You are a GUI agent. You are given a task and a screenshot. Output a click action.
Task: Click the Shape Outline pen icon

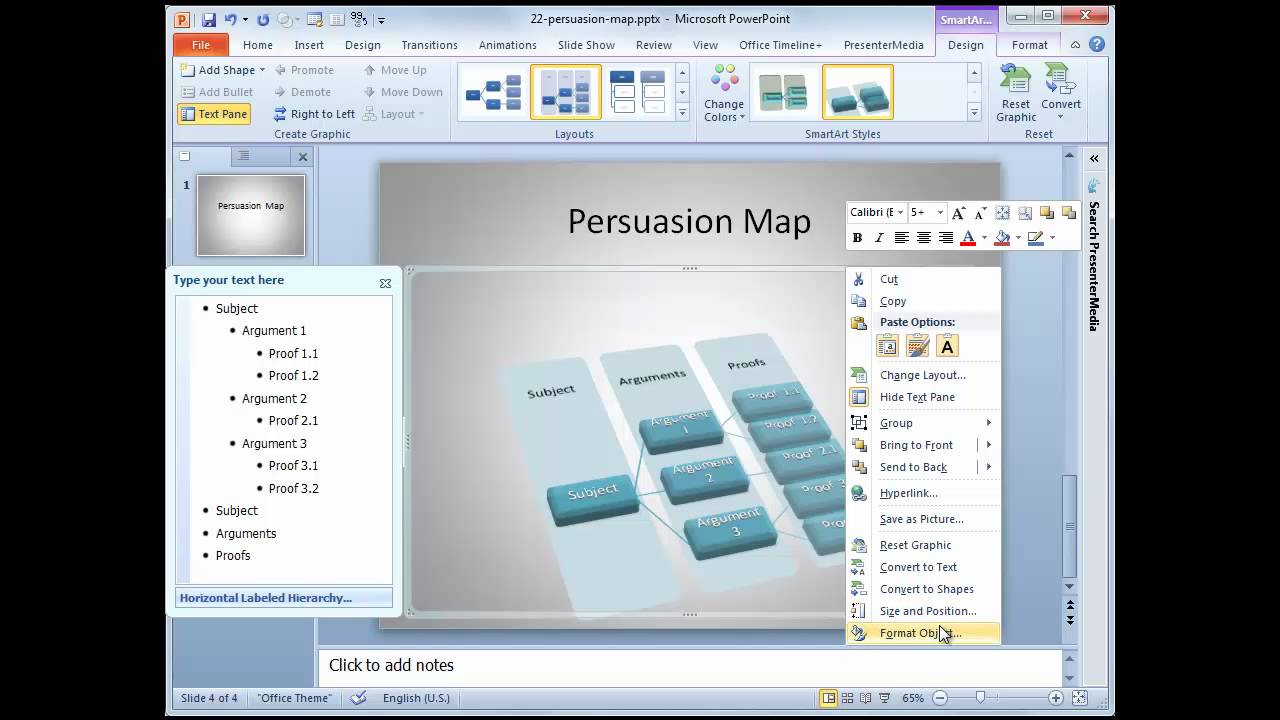pyautogui.click(x=1035, y=238)
